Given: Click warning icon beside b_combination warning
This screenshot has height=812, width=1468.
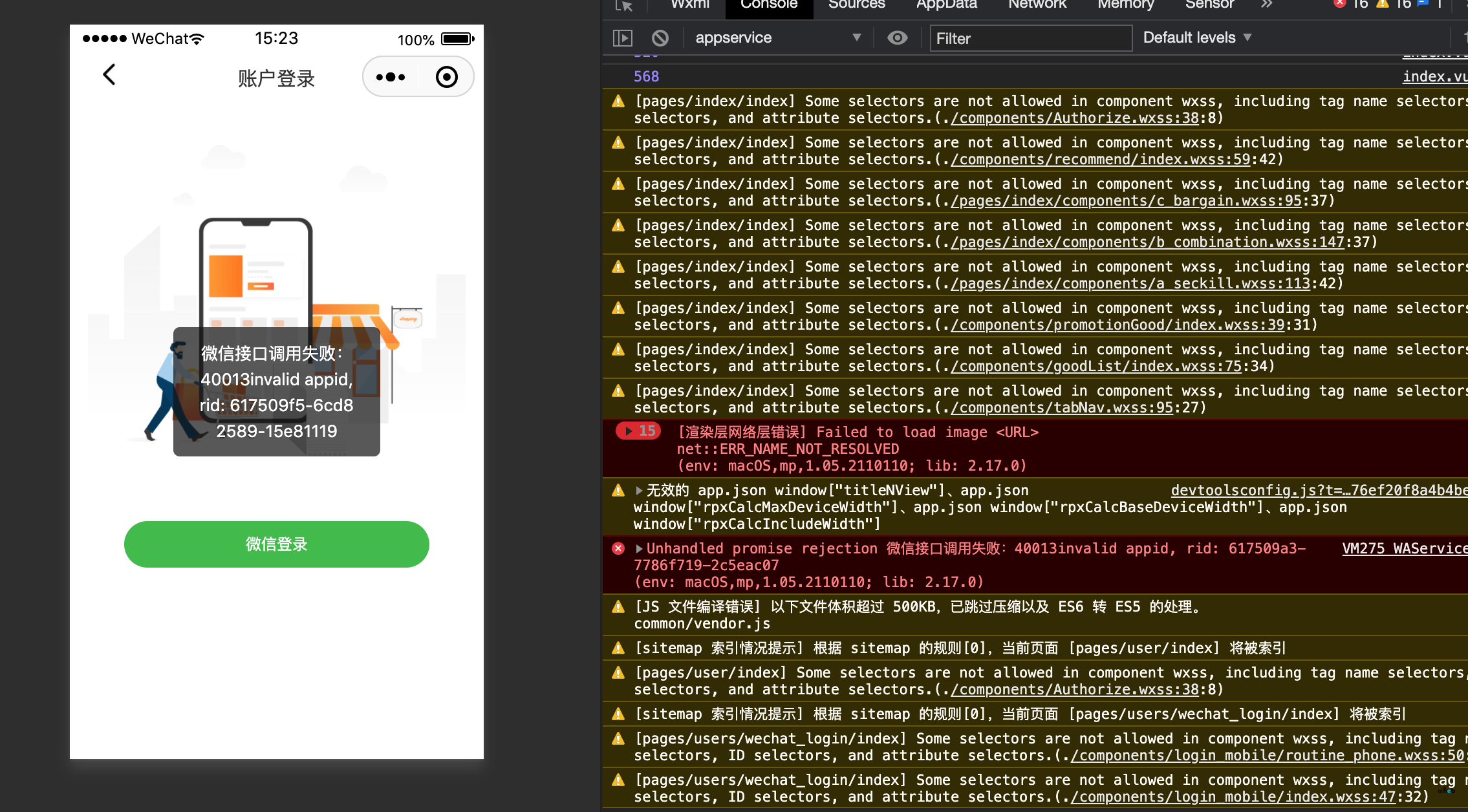Looking at the screenshot, I should [x=618, y=226].
